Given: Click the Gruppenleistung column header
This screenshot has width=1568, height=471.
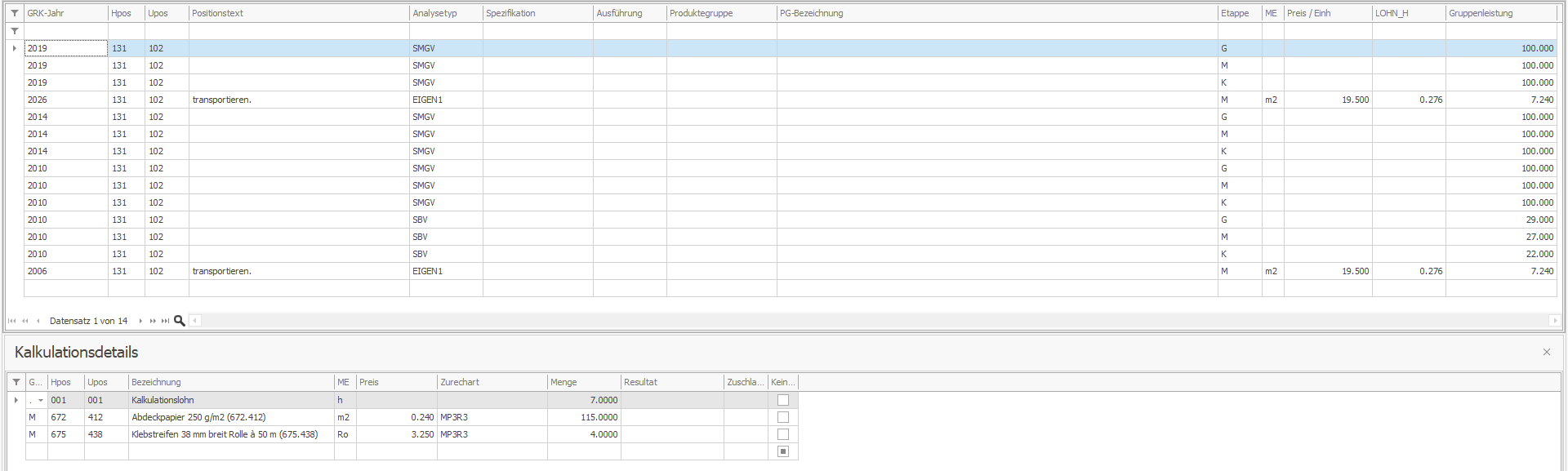Looking at the screenshot, I should click(1501, 13).
